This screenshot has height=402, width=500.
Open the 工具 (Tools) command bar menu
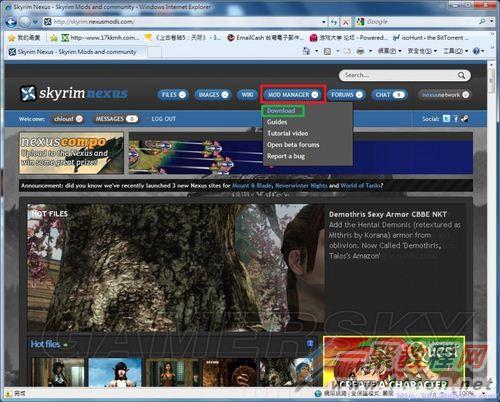(455, 51)
